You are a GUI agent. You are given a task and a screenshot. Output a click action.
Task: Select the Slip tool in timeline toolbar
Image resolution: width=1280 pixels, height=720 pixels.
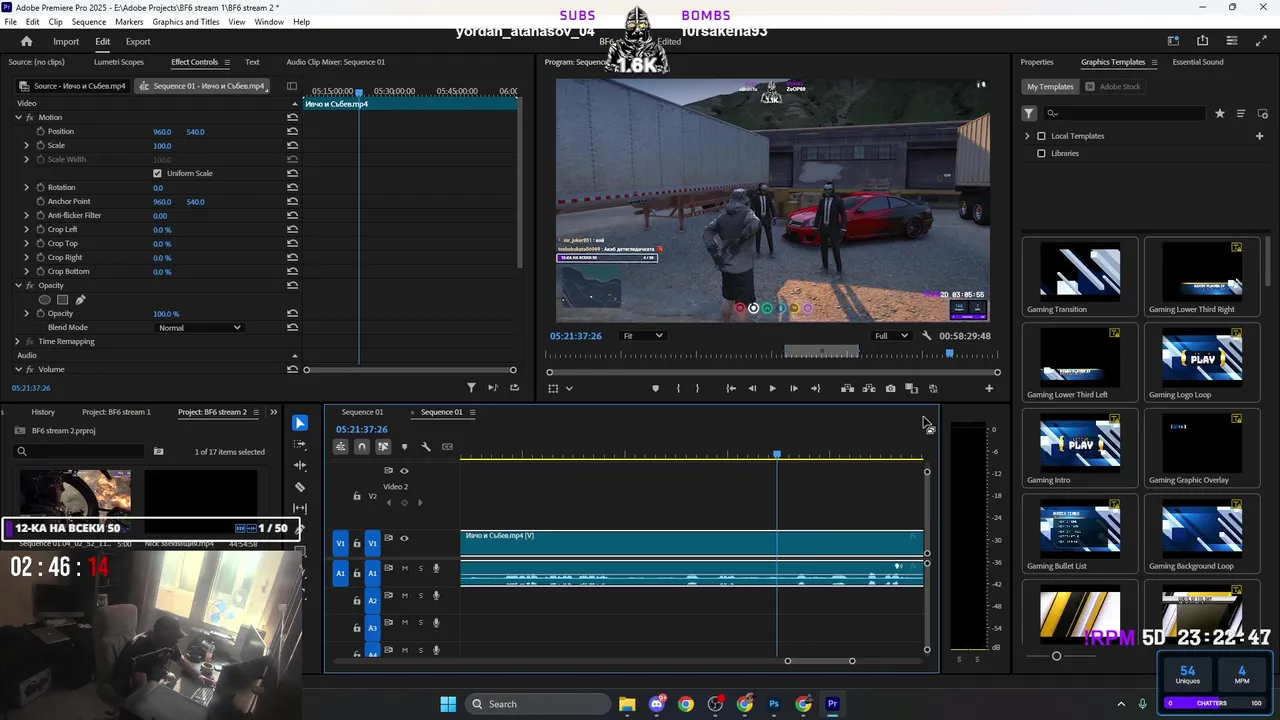point(300,508)
